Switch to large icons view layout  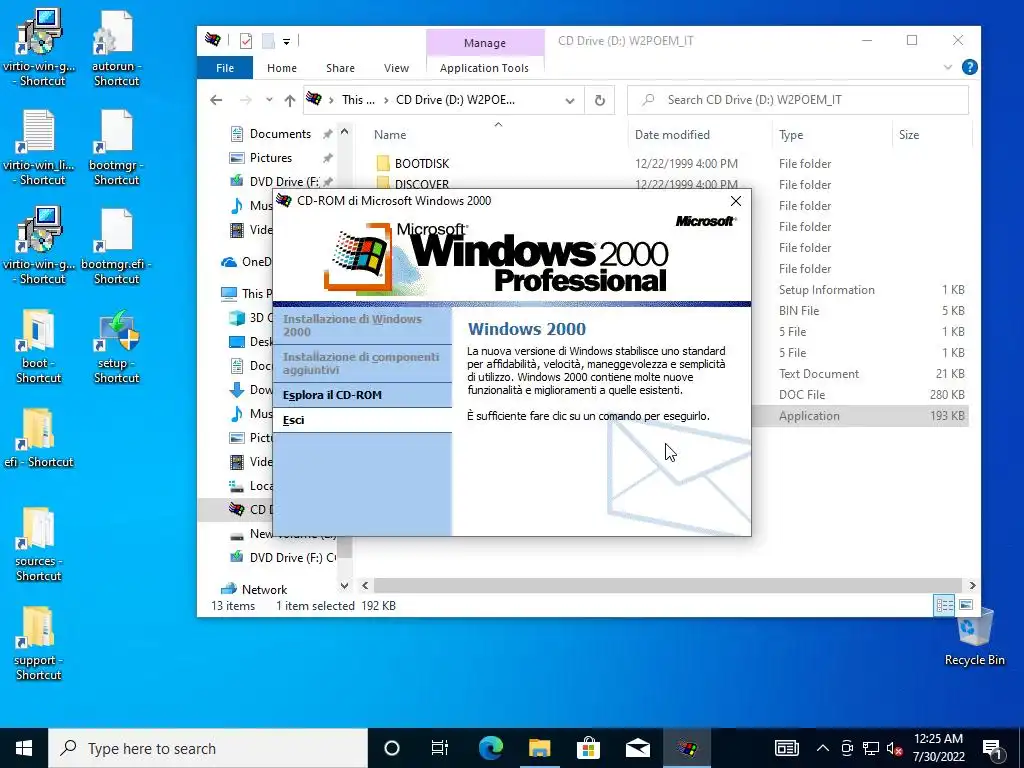tap(967, 605)
